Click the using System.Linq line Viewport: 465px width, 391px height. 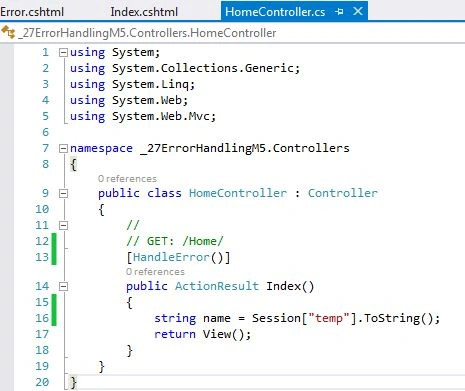click(x=132, y=84)
